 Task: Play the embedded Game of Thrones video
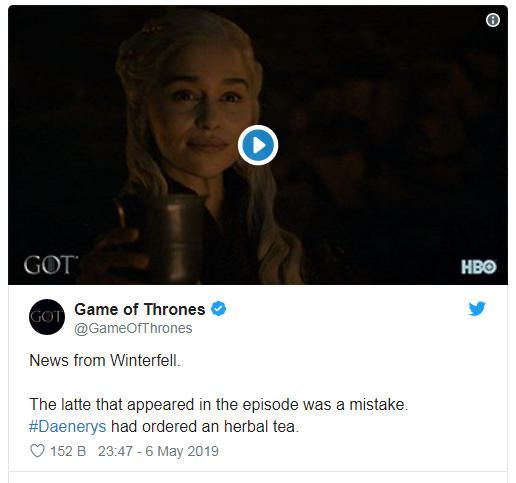coord(258,145)
